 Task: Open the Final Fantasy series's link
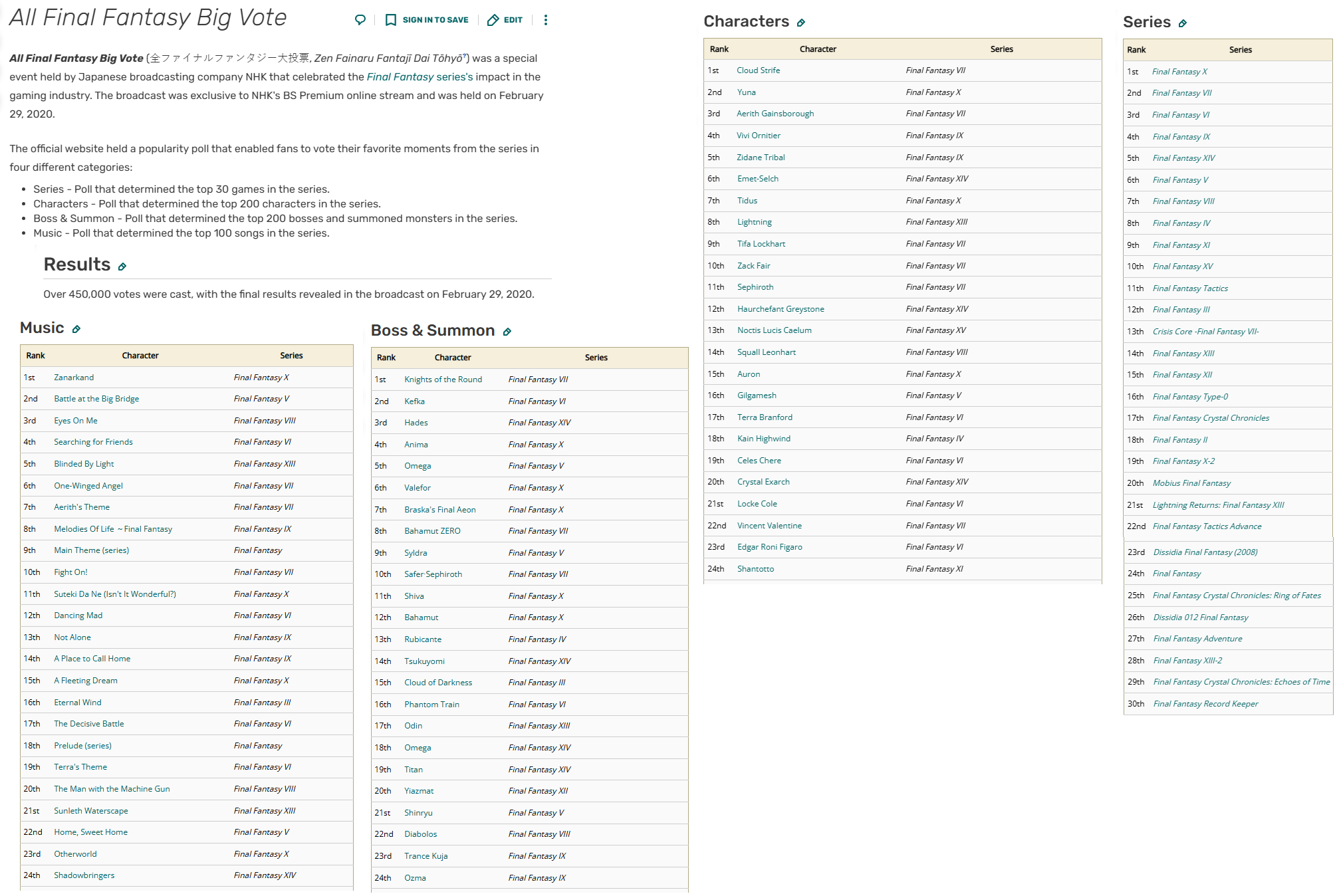[420, 77]
